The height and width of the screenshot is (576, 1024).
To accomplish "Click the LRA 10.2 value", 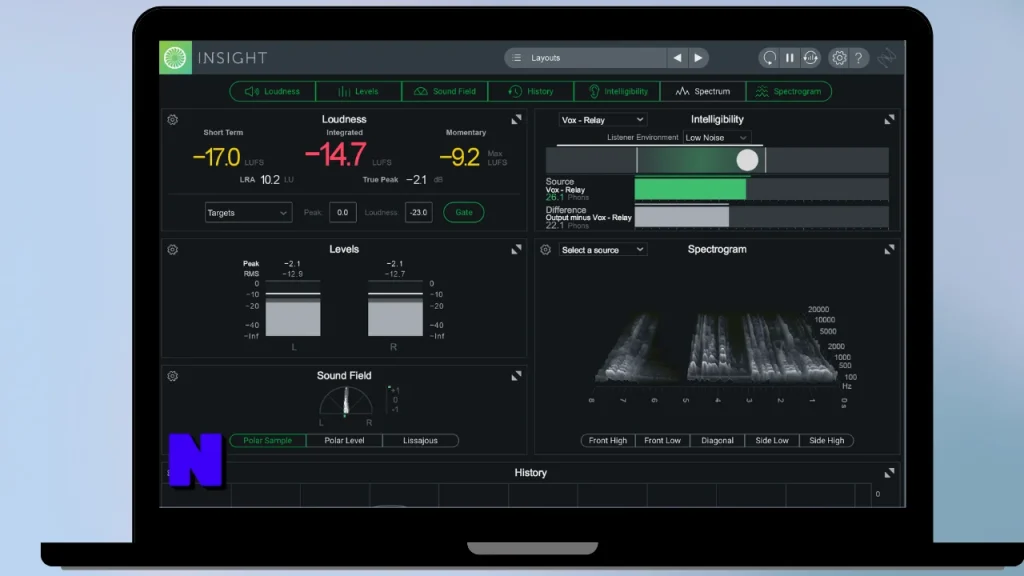I will tap(270, 180).
